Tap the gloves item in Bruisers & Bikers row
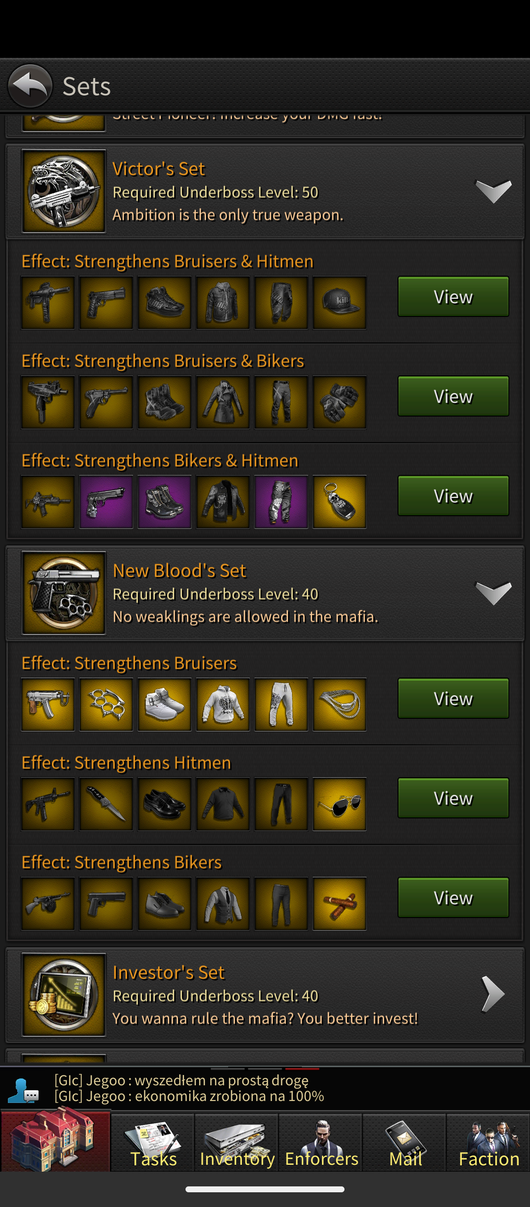530x1207 pixels. click(x=339, y=402)
